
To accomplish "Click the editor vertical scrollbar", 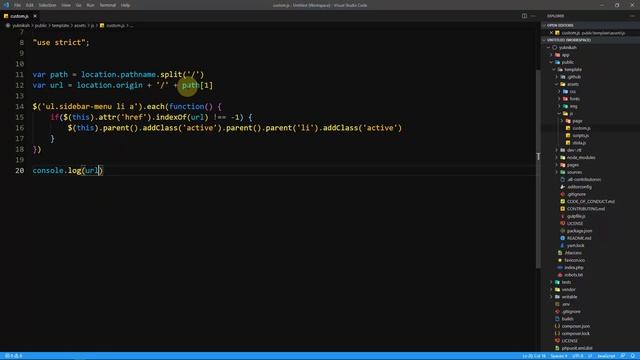I will pos(538,169).
